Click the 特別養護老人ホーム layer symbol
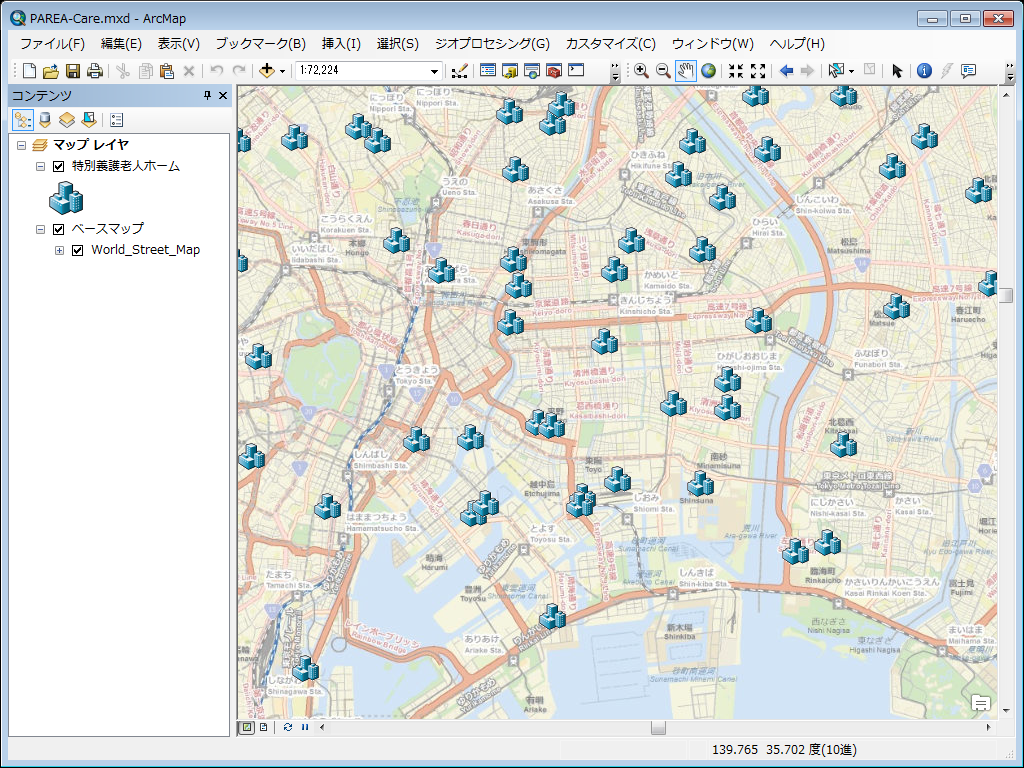The width and height of the screenshot is (1024, 768). [66, 198]
